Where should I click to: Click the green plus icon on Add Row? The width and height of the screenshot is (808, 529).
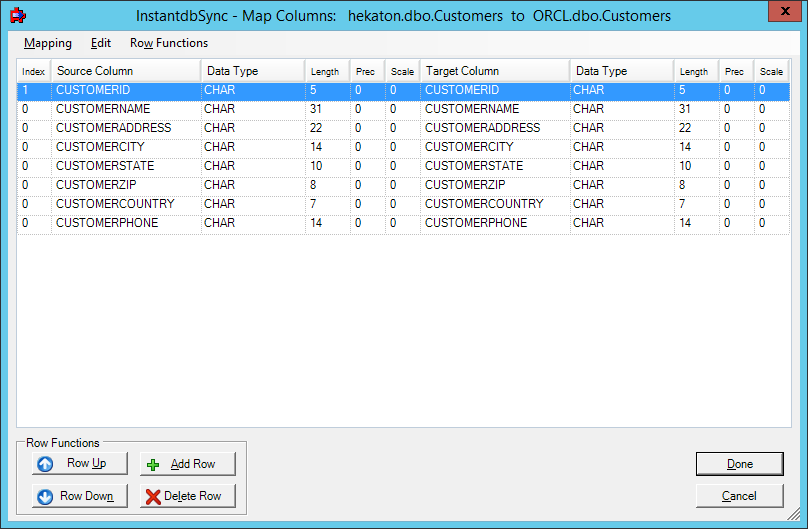coord(153,465)
